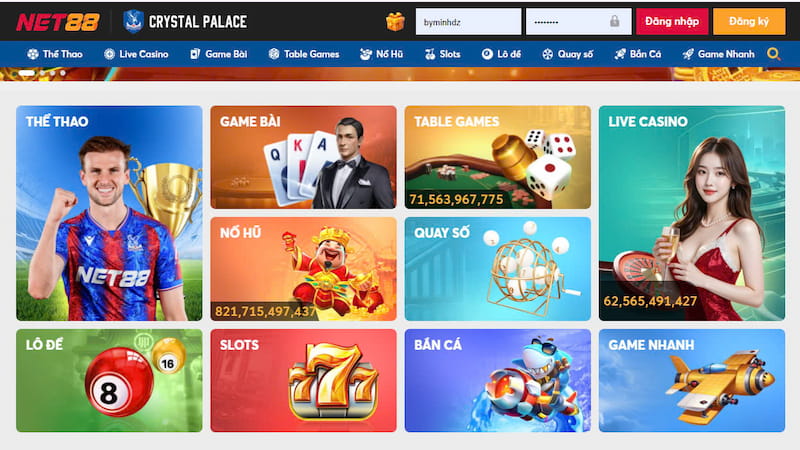Open the Quay Số lottery cage tile
The width and height of the screenshot is (800, 450).
(497, 269)
